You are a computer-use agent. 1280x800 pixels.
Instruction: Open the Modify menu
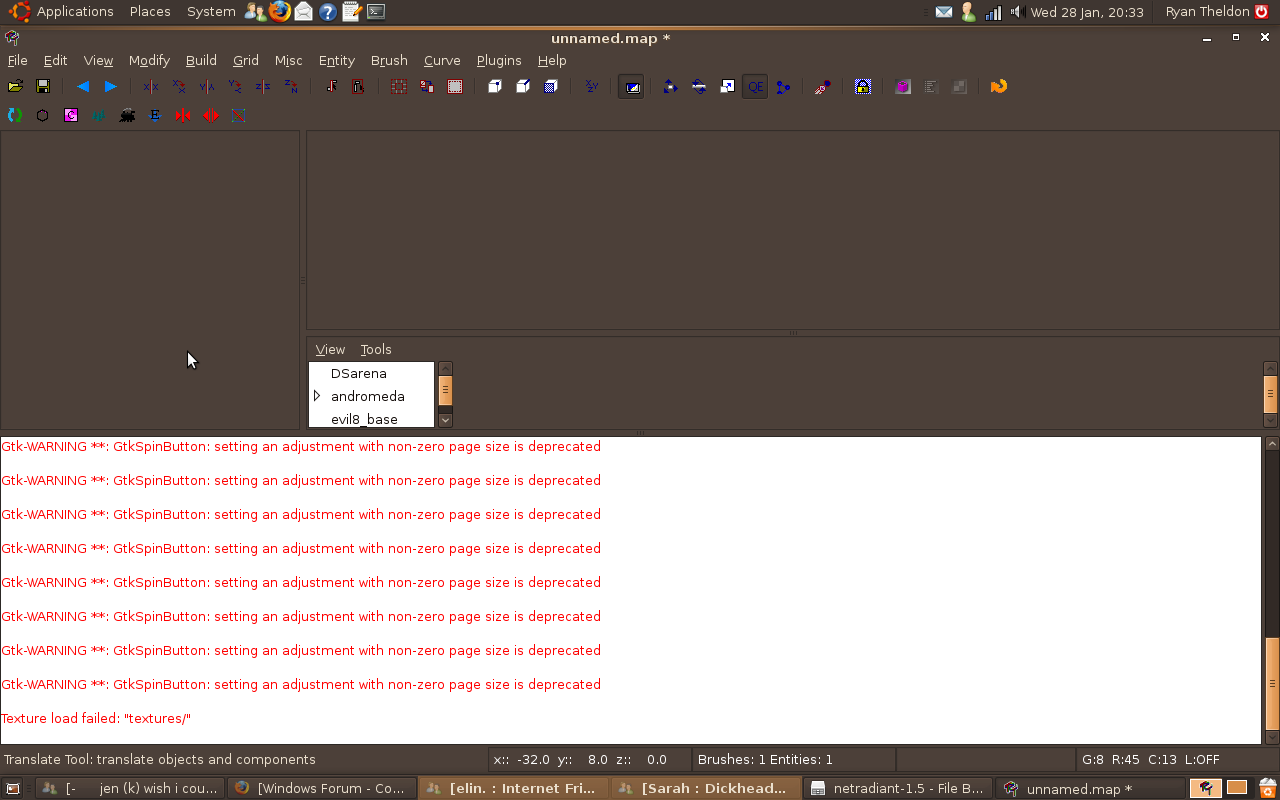pos(149,61)
